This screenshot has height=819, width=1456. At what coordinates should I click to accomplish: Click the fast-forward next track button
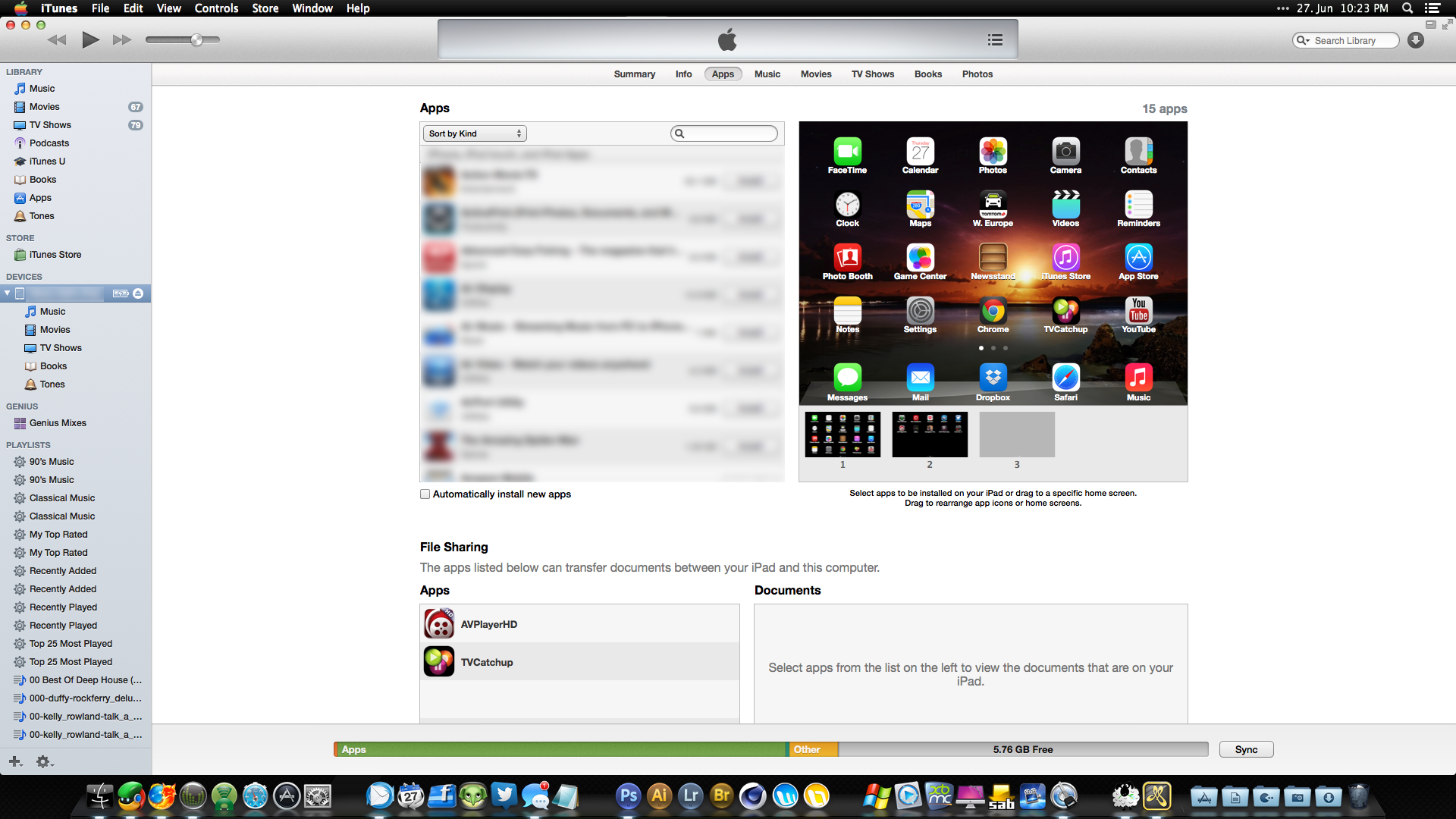(122, 39)
